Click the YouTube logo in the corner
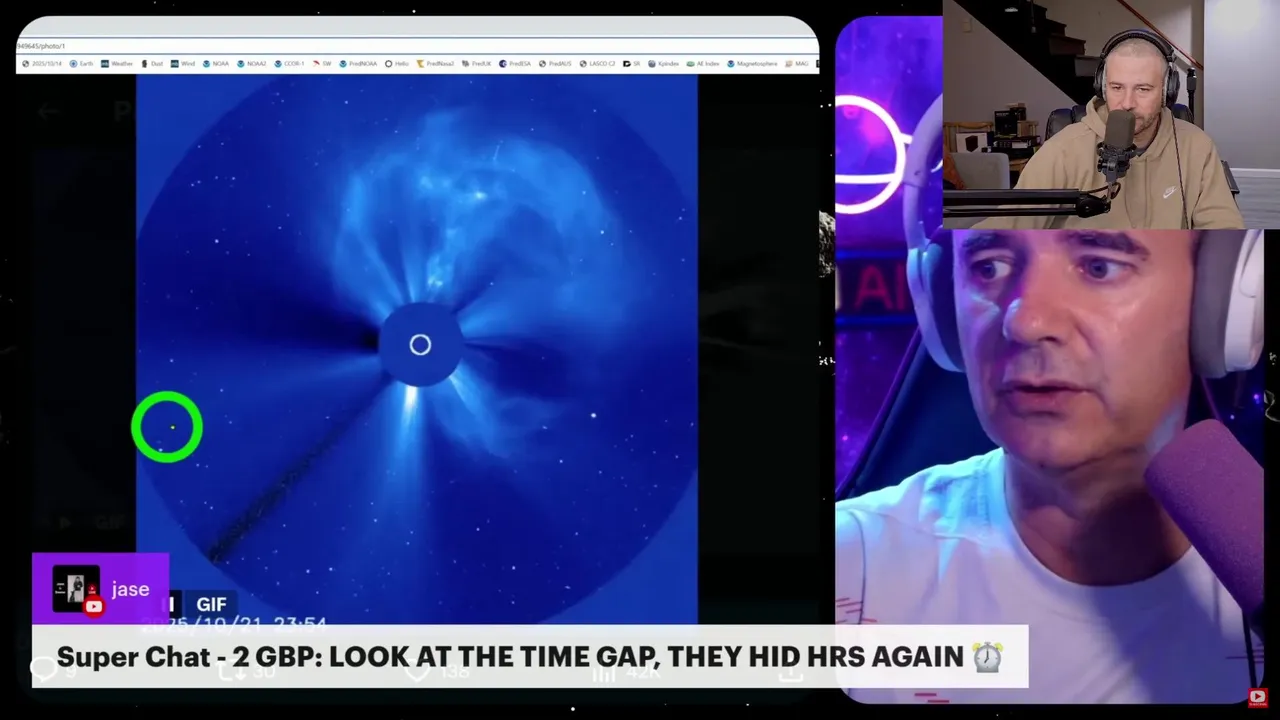The image size is (1280, 720). click(1257, 697)
